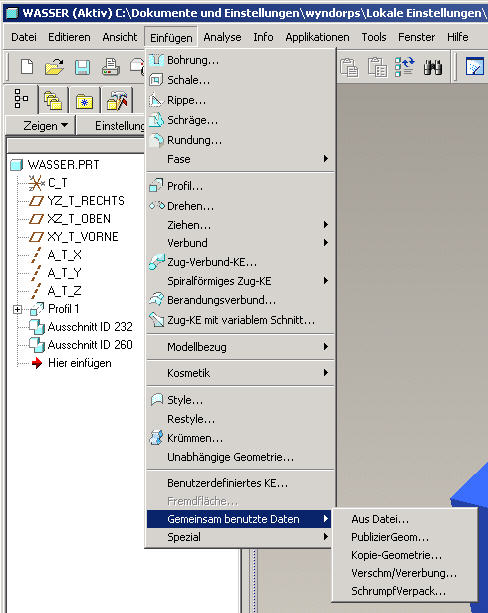Choose Rippe... menu entry
The image size is (488, 613).
[x=240, y=100]
